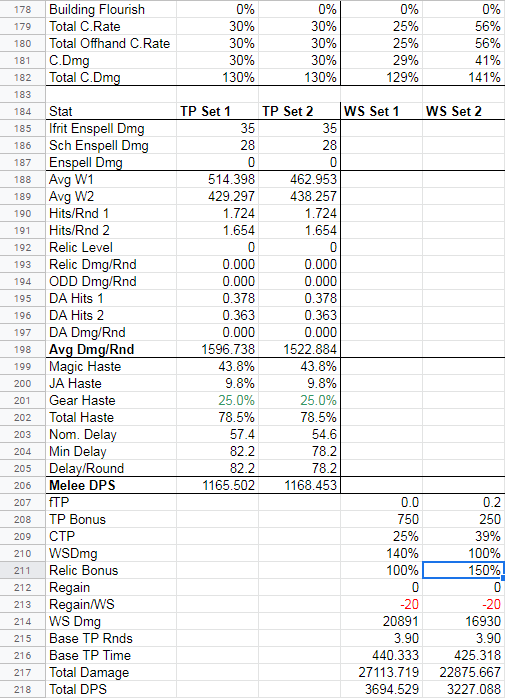Screen dimensions: 505x698
Task: Click the 'Total Haste' label cell
Action: 111,417
